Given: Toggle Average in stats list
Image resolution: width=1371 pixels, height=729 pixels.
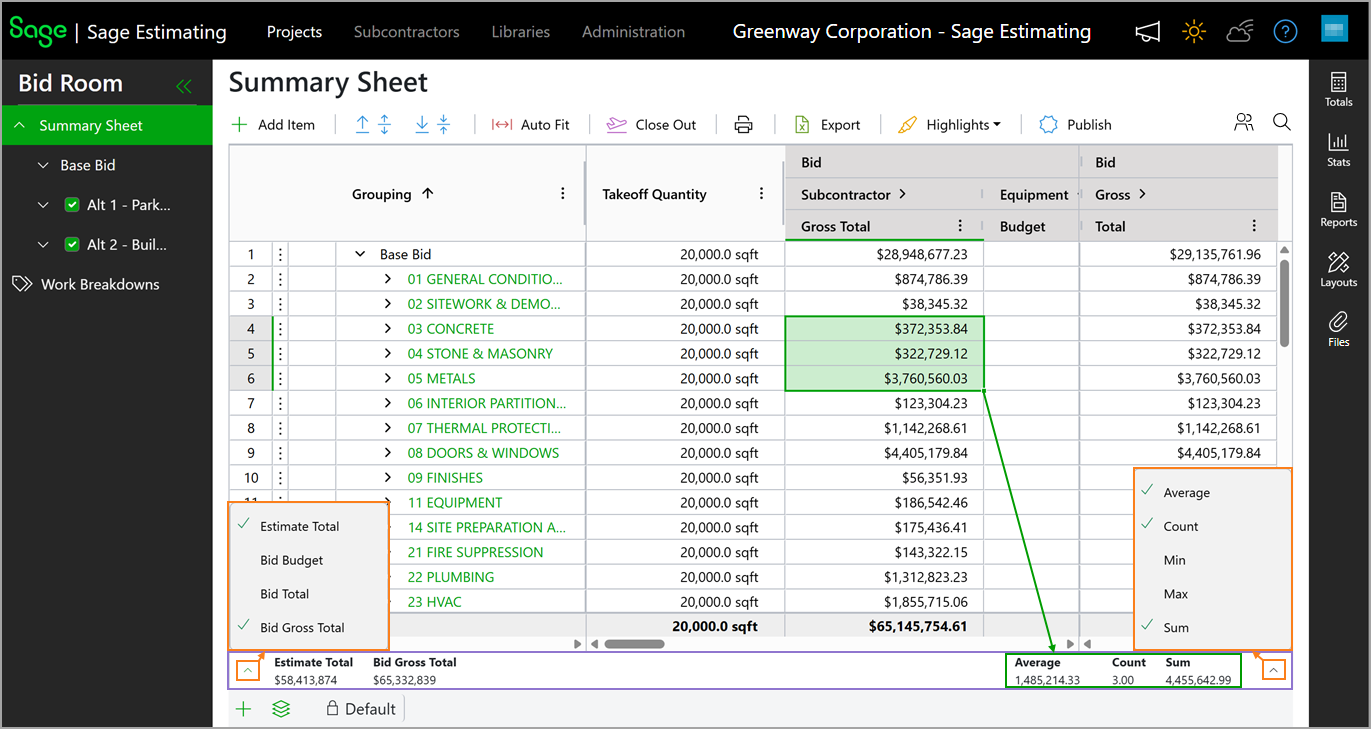Looking at the screenshot, I should tap(1212, 493).
